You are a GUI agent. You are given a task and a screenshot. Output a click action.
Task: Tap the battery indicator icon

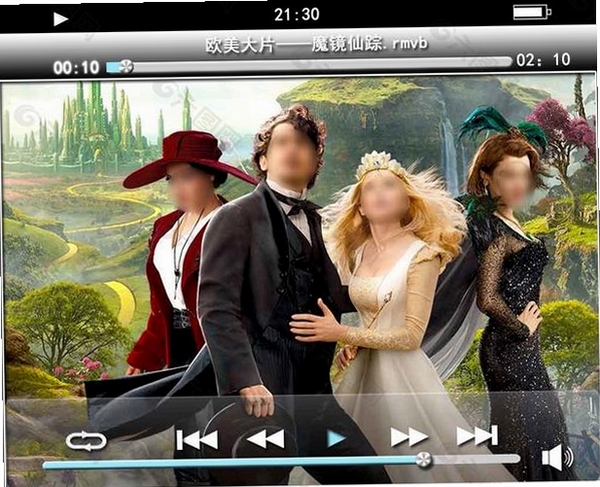point(532,12)
